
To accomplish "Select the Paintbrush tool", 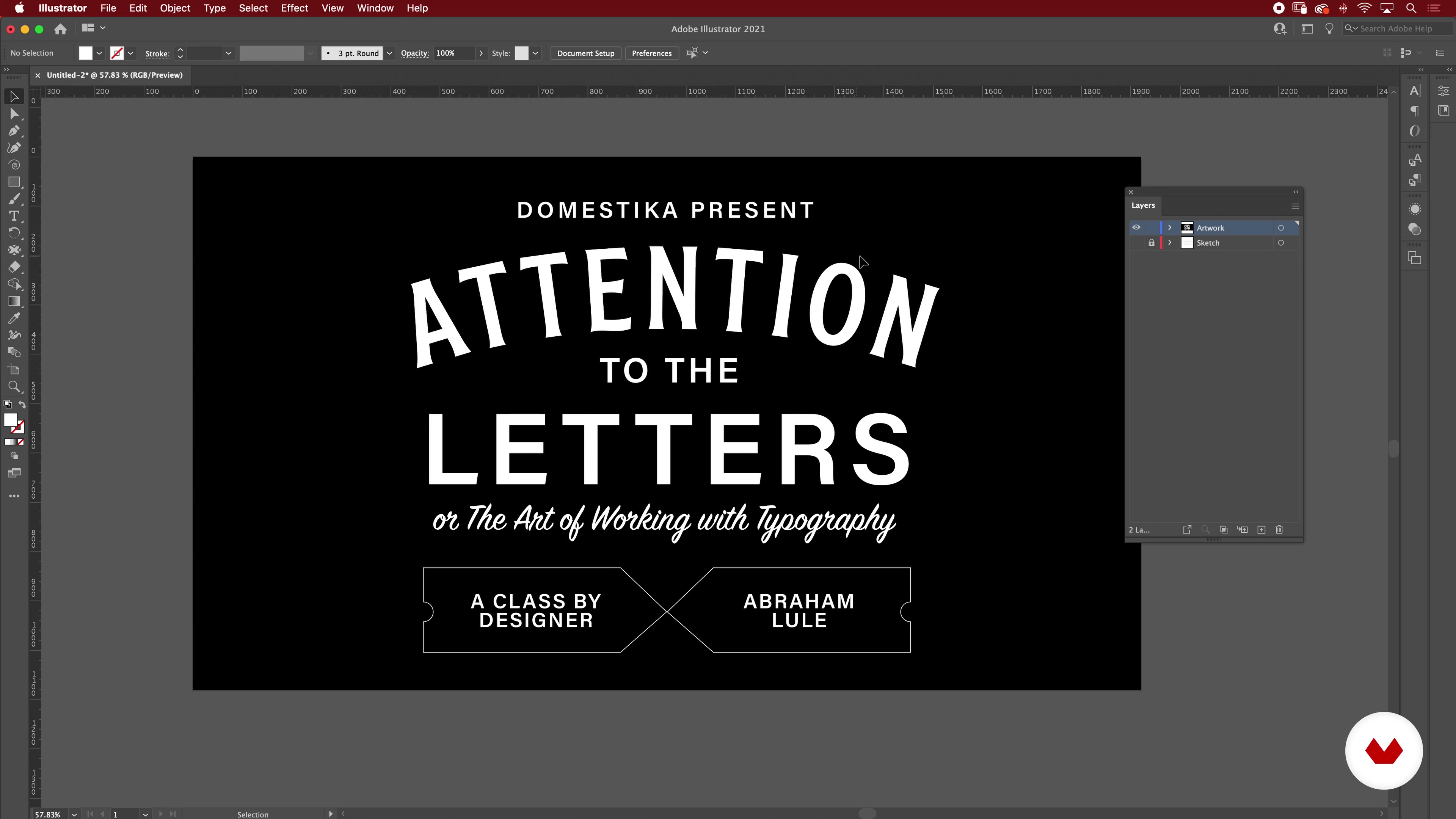I will pos(14,199).
